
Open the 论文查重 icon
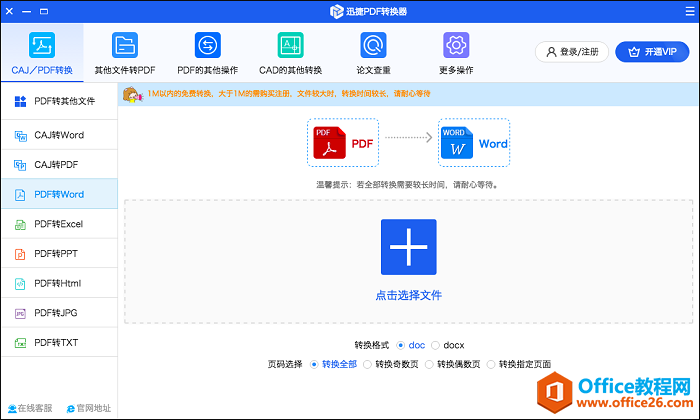point(373,46)
